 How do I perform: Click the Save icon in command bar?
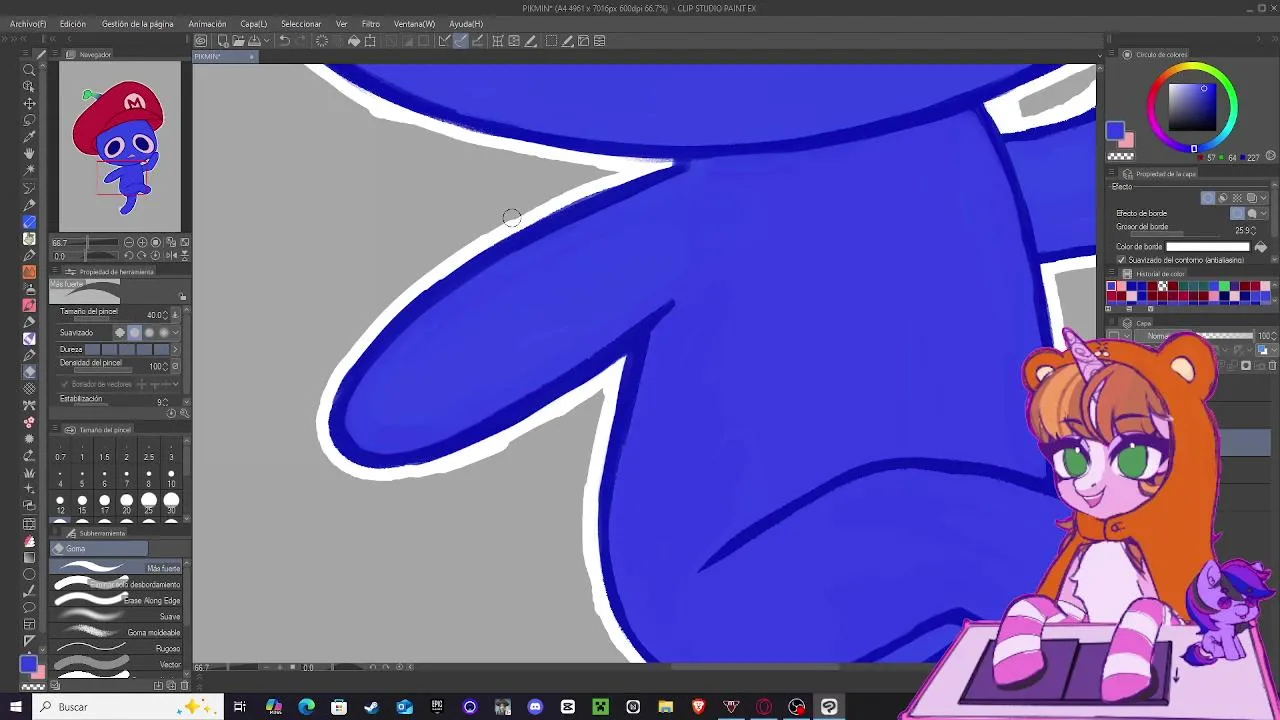(x=254, y=41)
